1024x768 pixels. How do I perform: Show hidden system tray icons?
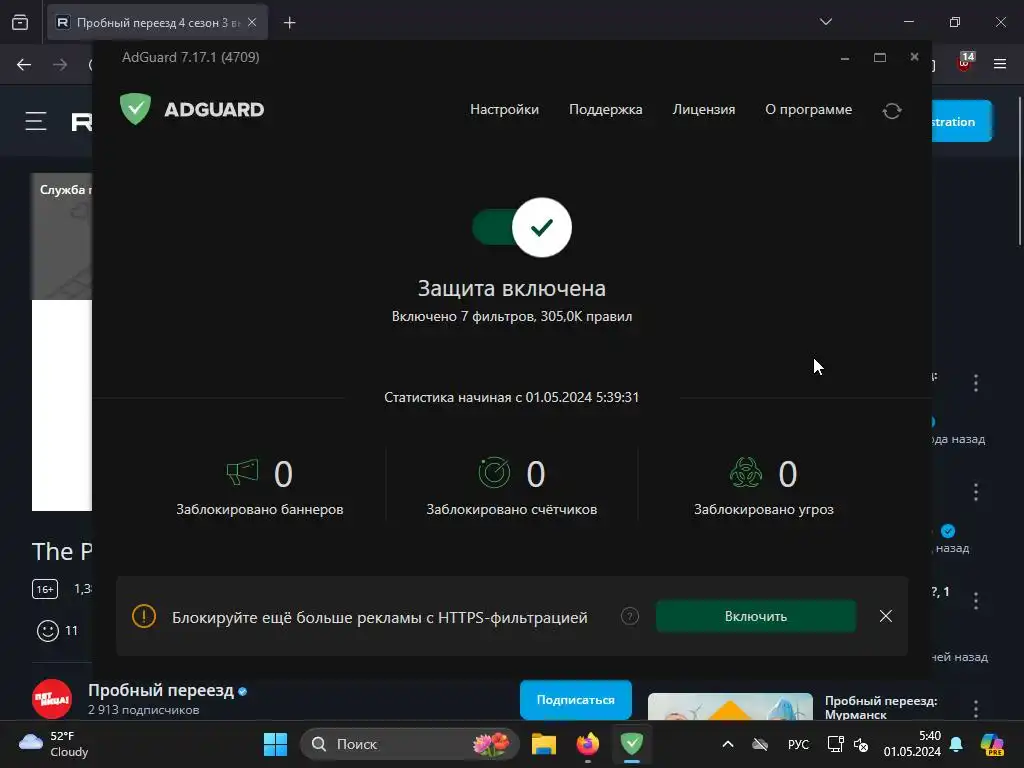(x=728, y=744)
